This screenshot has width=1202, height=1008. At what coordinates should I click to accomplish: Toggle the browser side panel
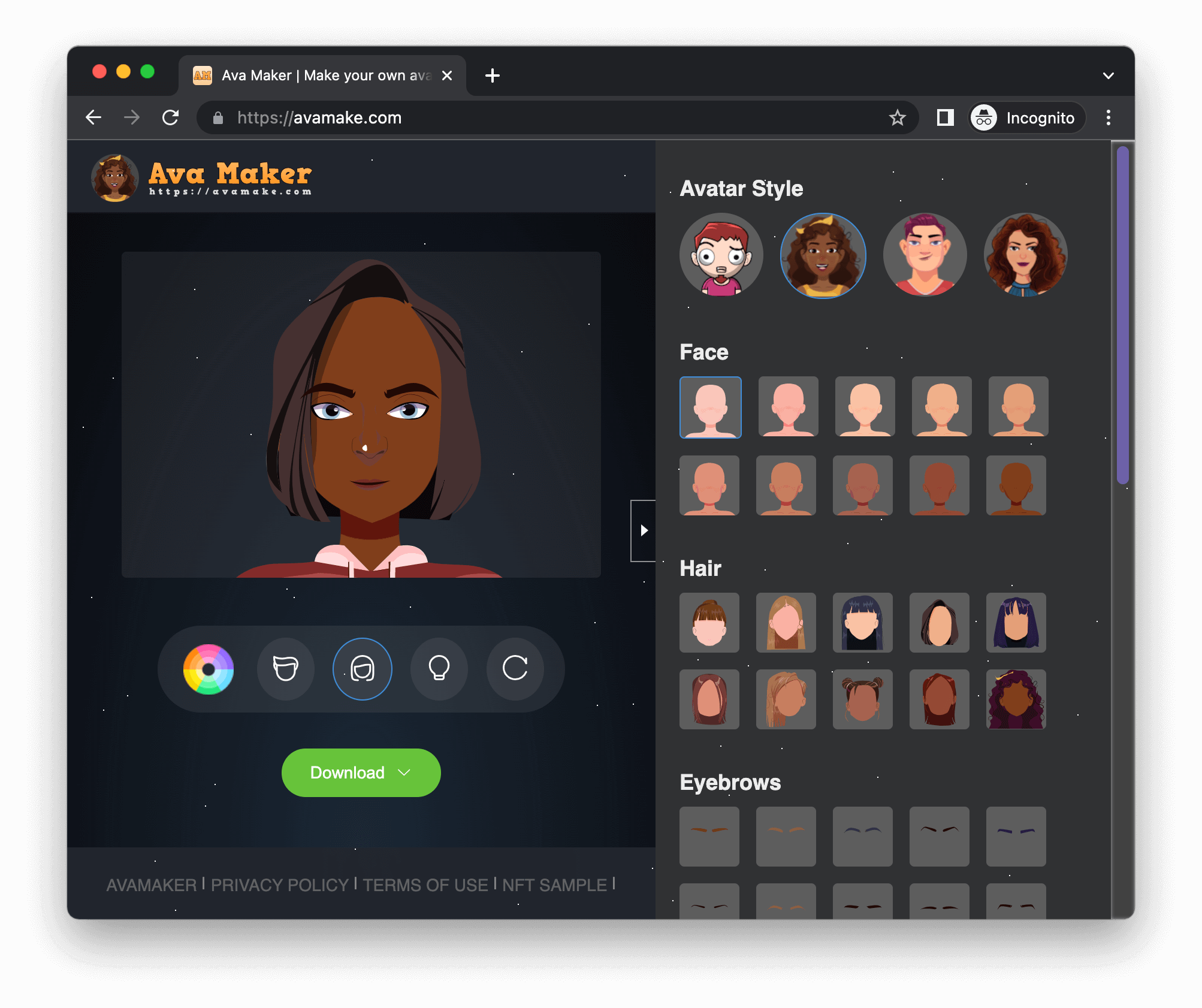pos(946,117)
